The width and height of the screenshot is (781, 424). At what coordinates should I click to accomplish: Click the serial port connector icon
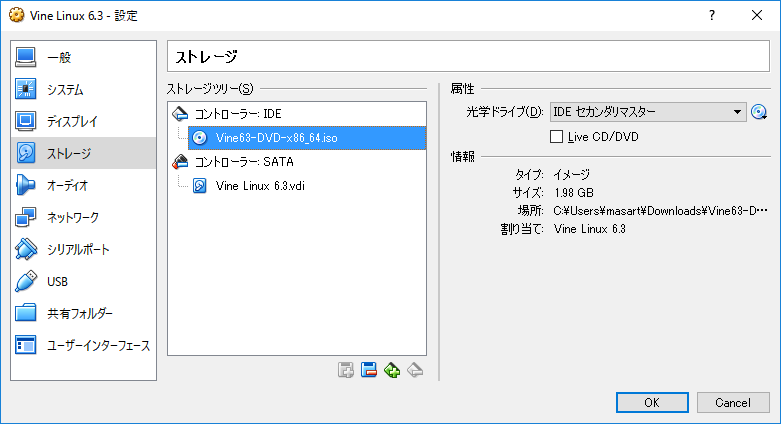pos(25,249)
